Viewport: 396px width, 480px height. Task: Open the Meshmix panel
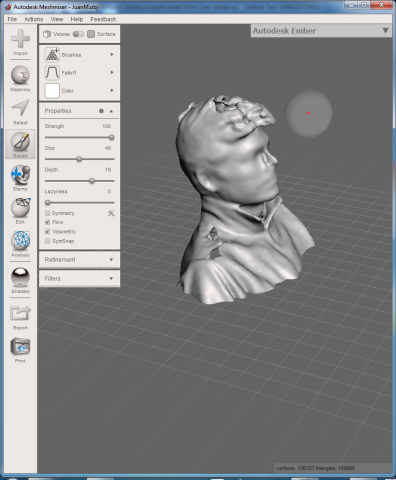pos(20,79)
